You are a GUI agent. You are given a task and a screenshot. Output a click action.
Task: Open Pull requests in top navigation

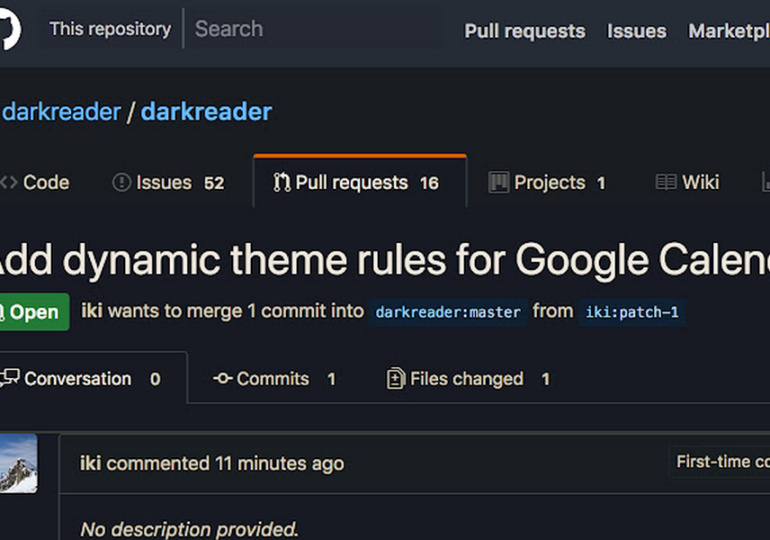point(524,31)
